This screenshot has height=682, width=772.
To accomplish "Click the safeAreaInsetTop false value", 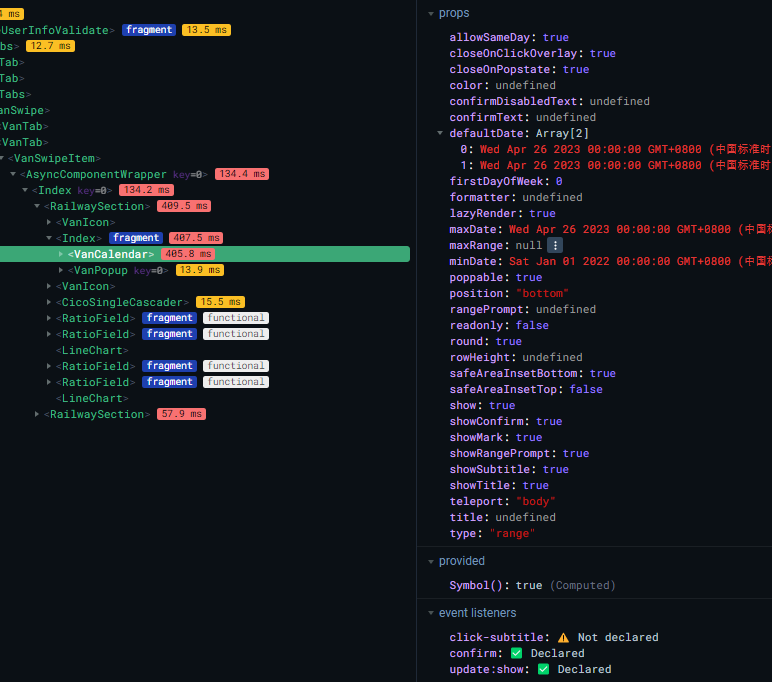I will [x=586, y=390].
